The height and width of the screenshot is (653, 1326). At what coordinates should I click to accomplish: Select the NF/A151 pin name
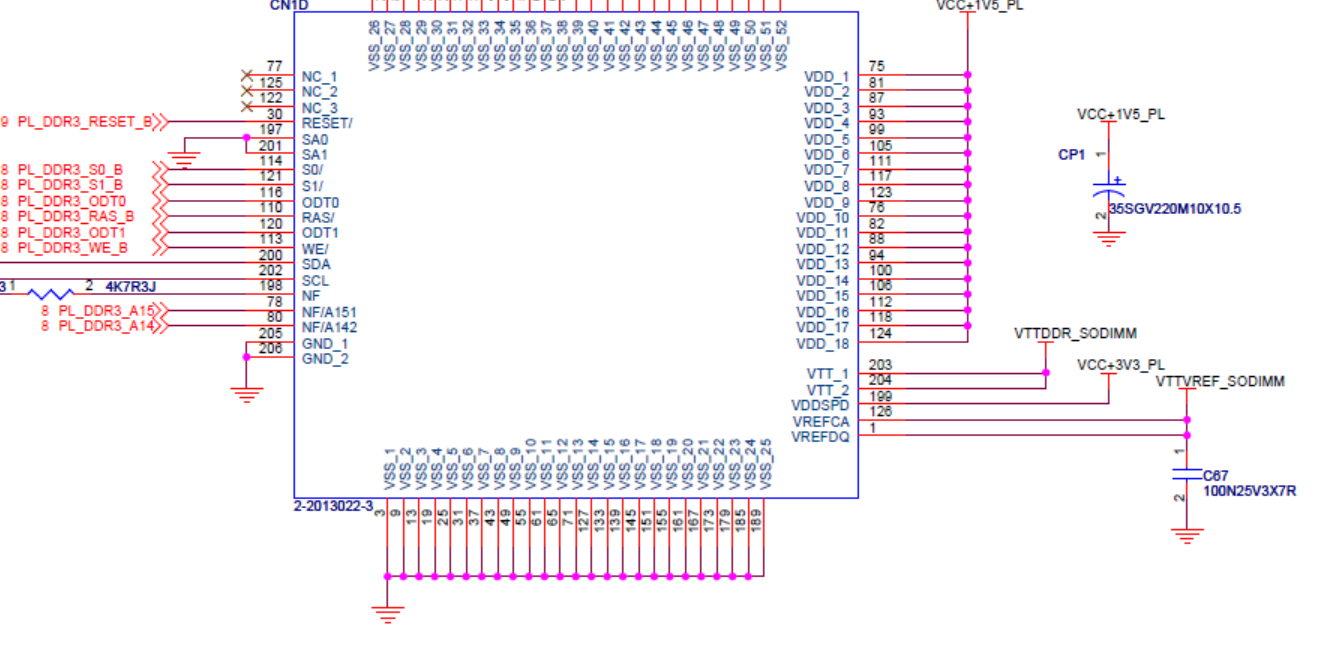[x=329, y=312]
